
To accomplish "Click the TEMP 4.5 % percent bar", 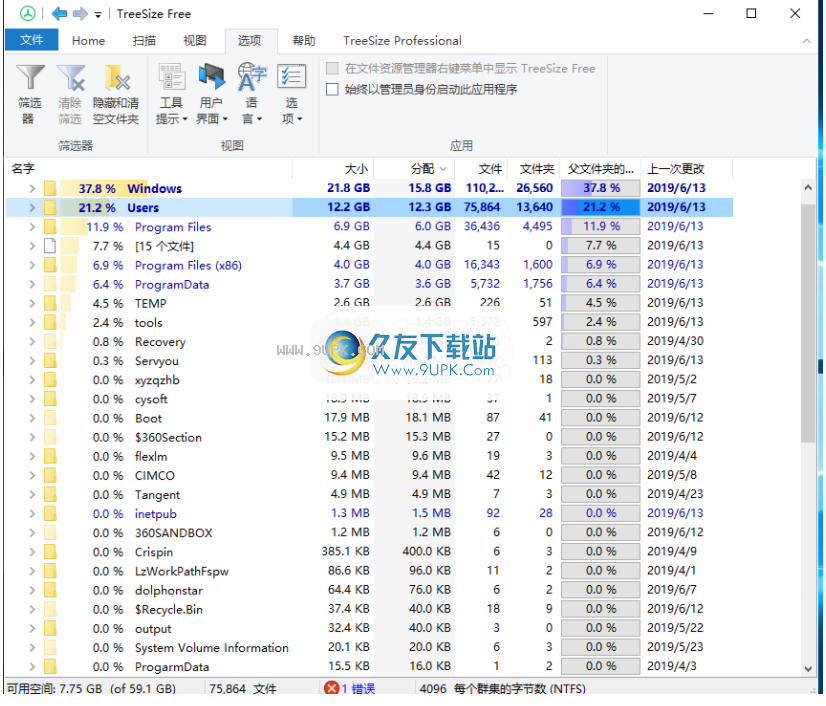I will (601, 303).
